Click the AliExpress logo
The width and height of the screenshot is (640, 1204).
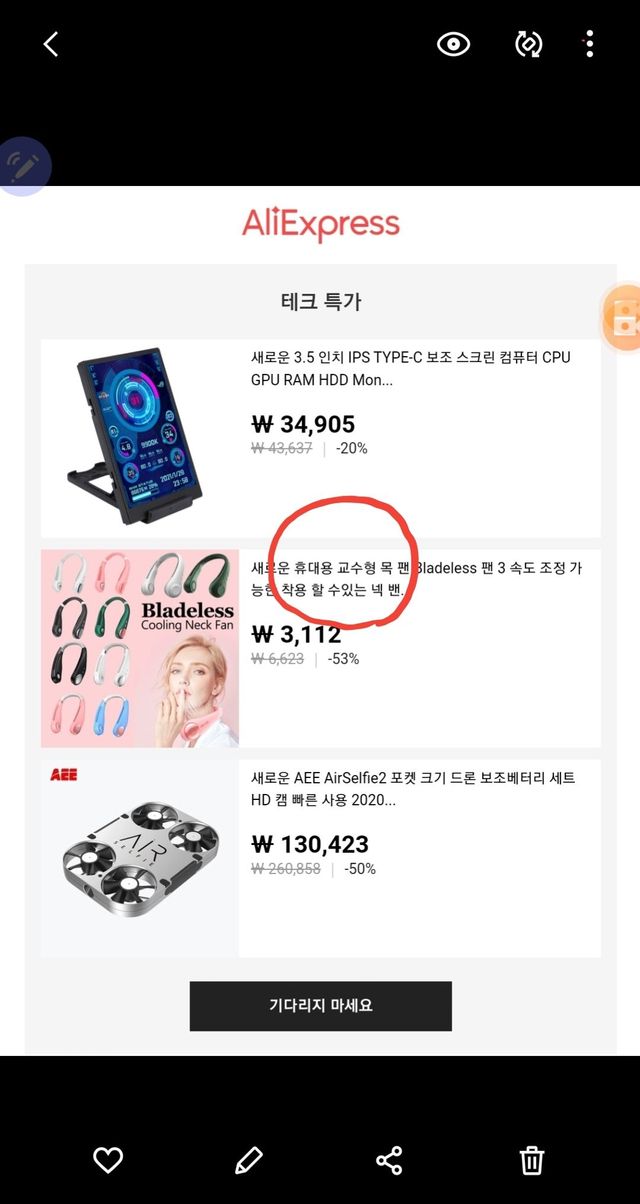coord(320,225)
